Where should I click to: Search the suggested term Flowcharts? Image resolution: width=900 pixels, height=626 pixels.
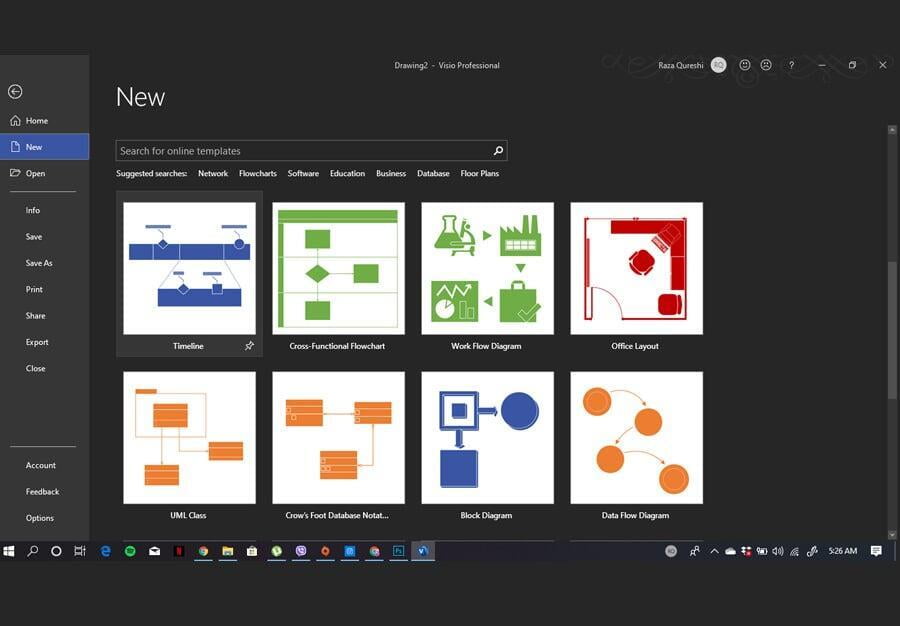(258, 173)
